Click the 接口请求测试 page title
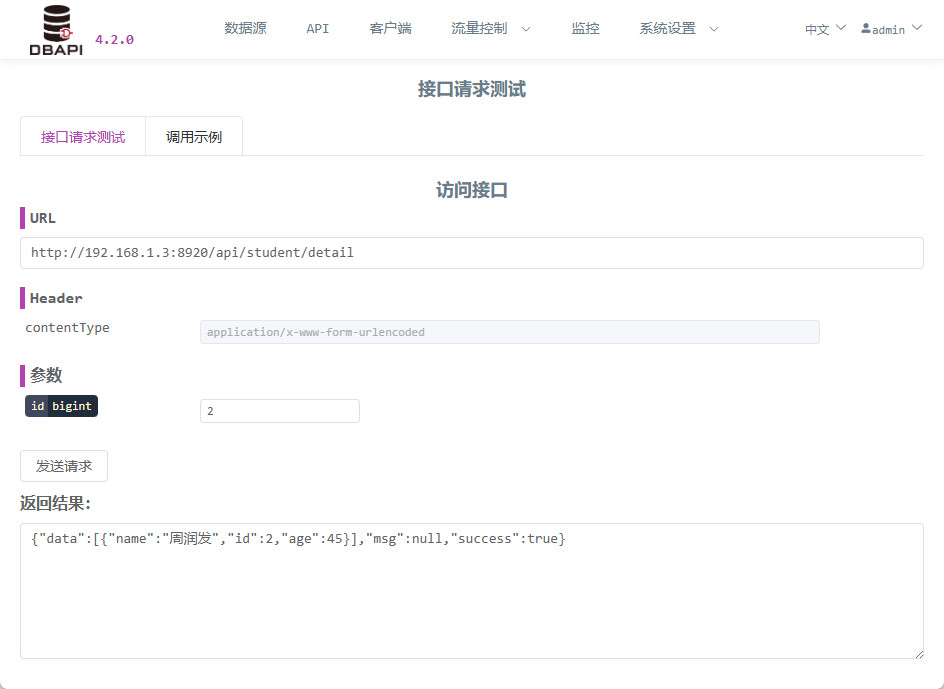944x689 pixels. (471, 89)
